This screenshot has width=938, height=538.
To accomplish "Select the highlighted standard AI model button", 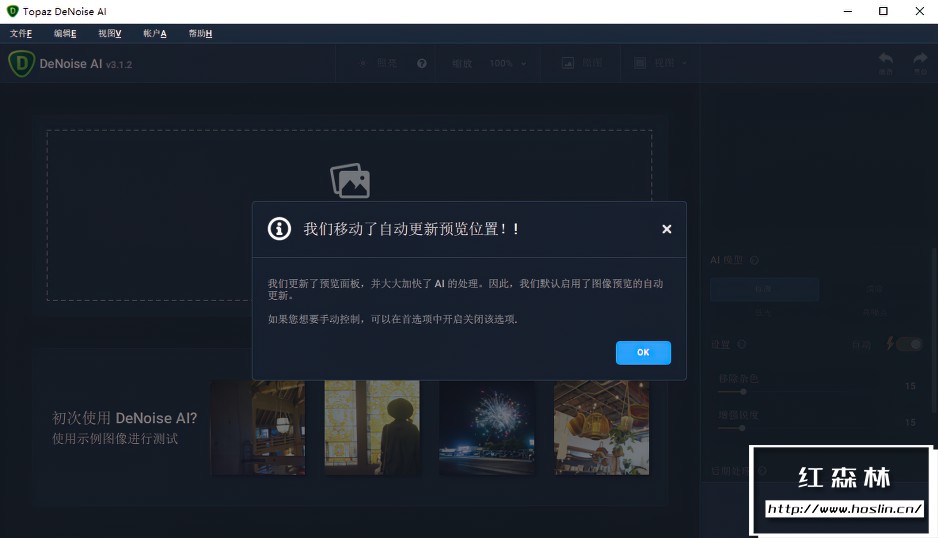I will (765, 289).
